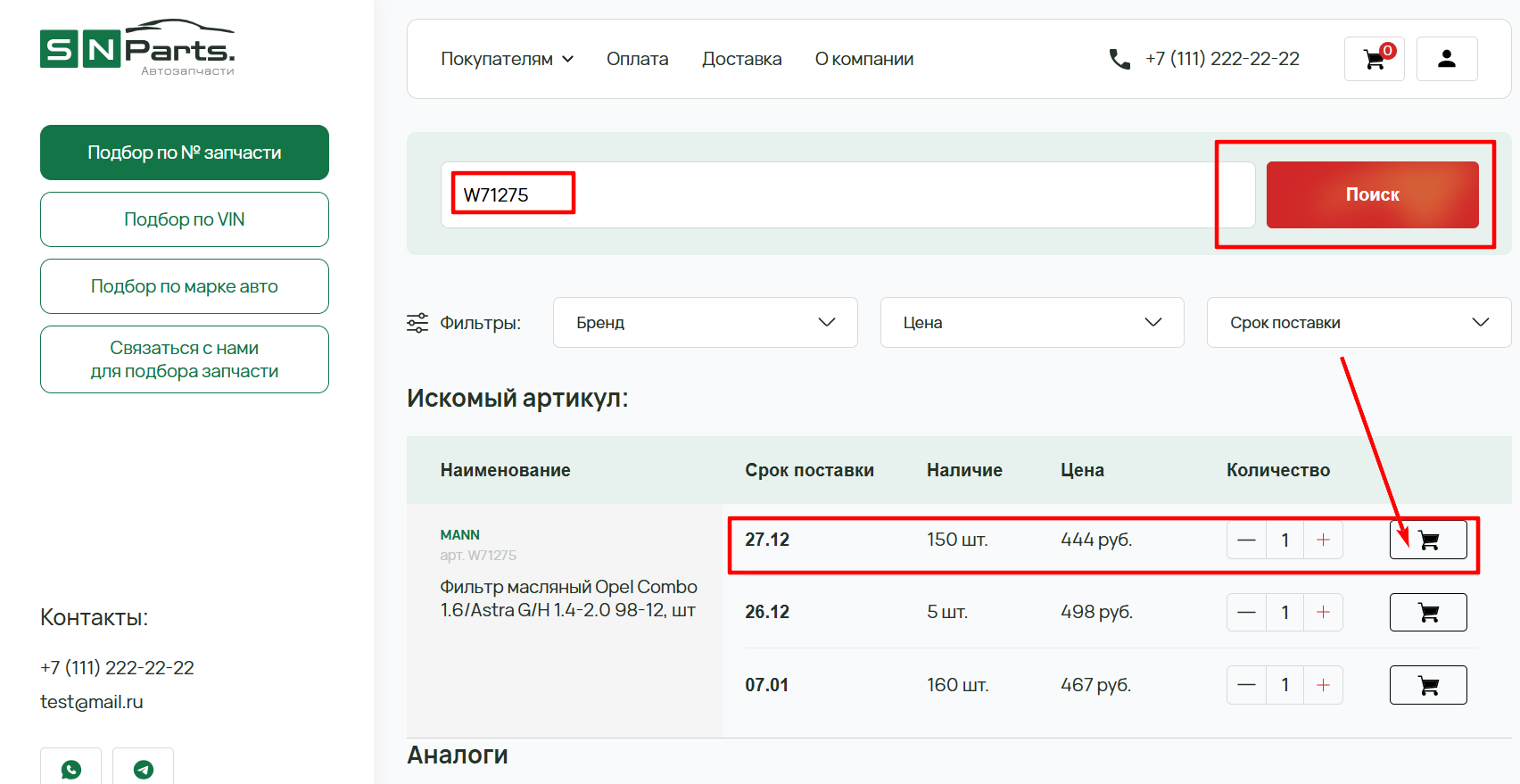Expand the Срок поставки filter dropdown
The image size is (1520, 784).
pos(1358,323)
